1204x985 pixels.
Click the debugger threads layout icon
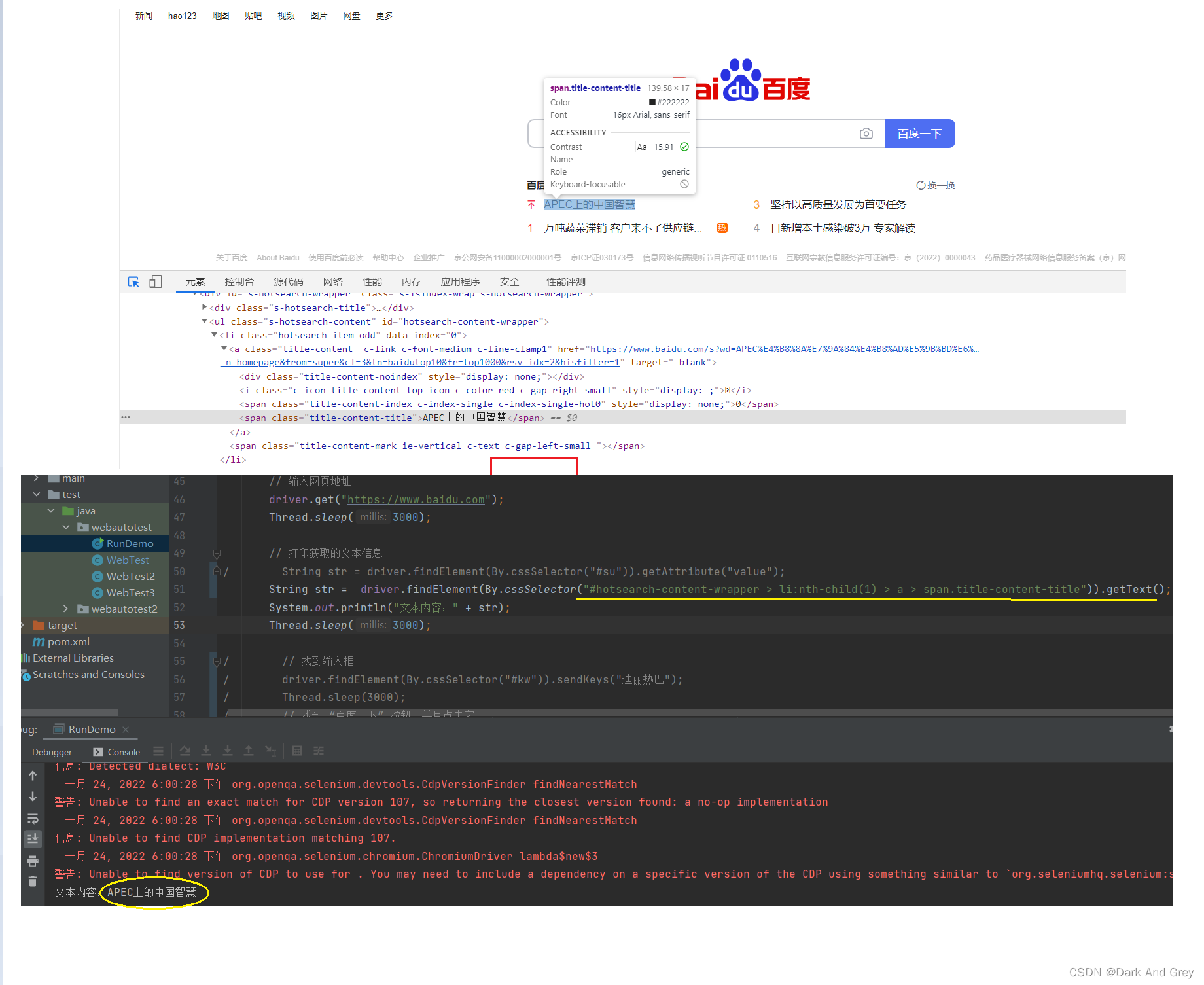[158, 751]
